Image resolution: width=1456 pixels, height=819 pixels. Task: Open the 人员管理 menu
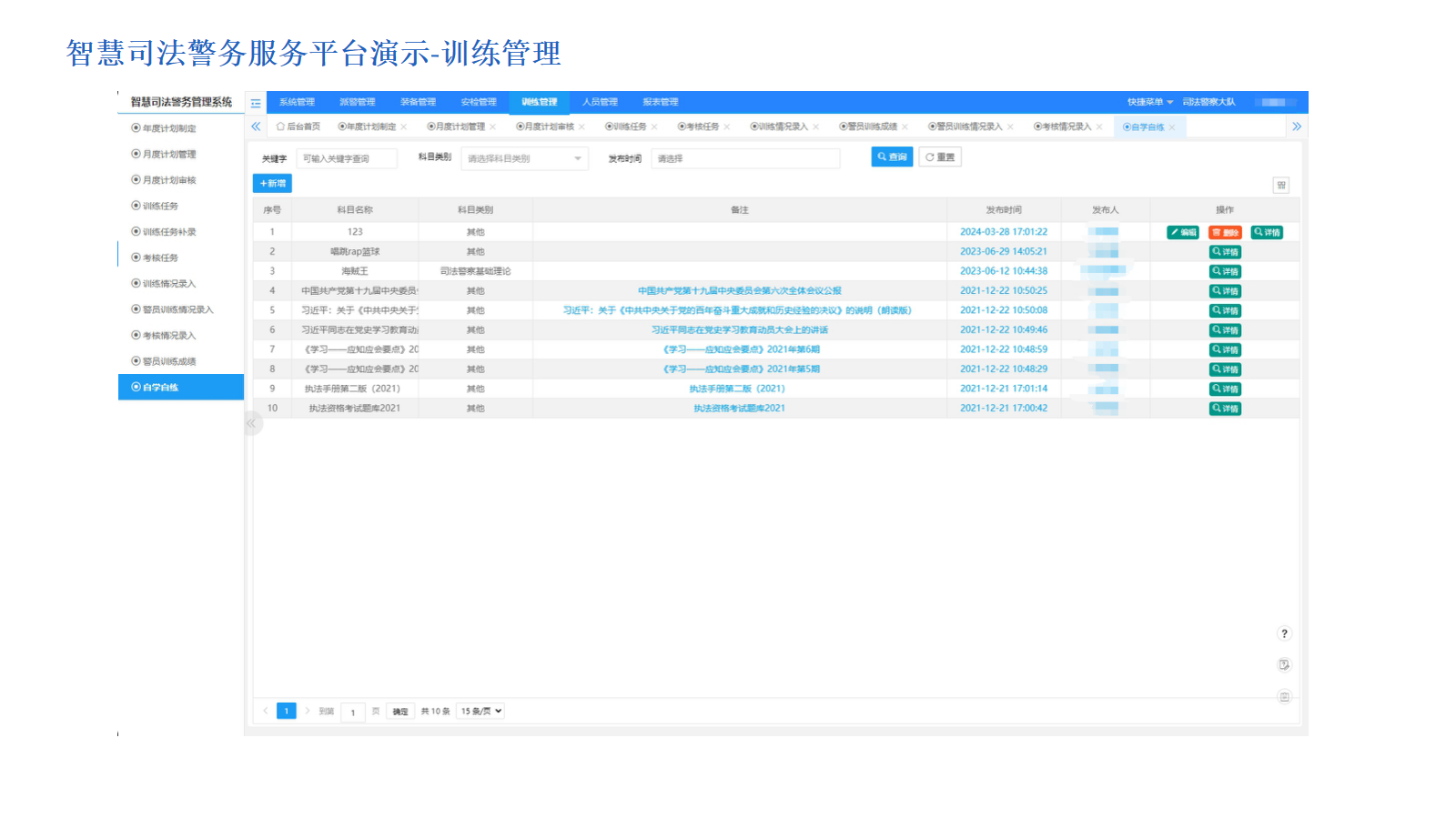point(600,102)
